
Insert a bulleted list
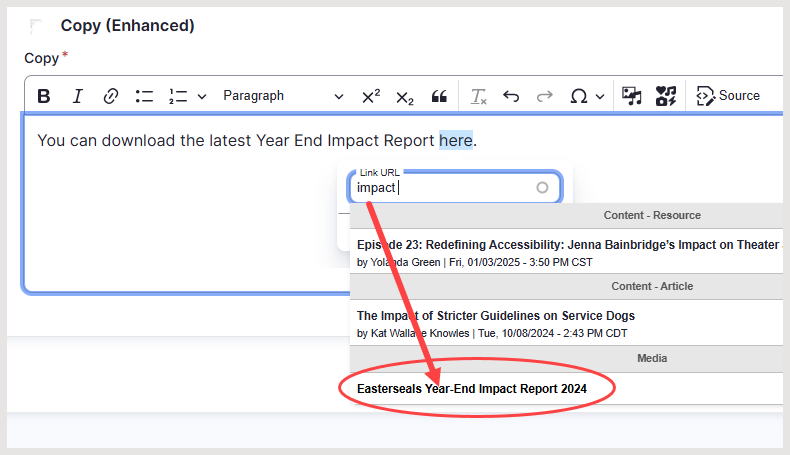coord(144,96)
